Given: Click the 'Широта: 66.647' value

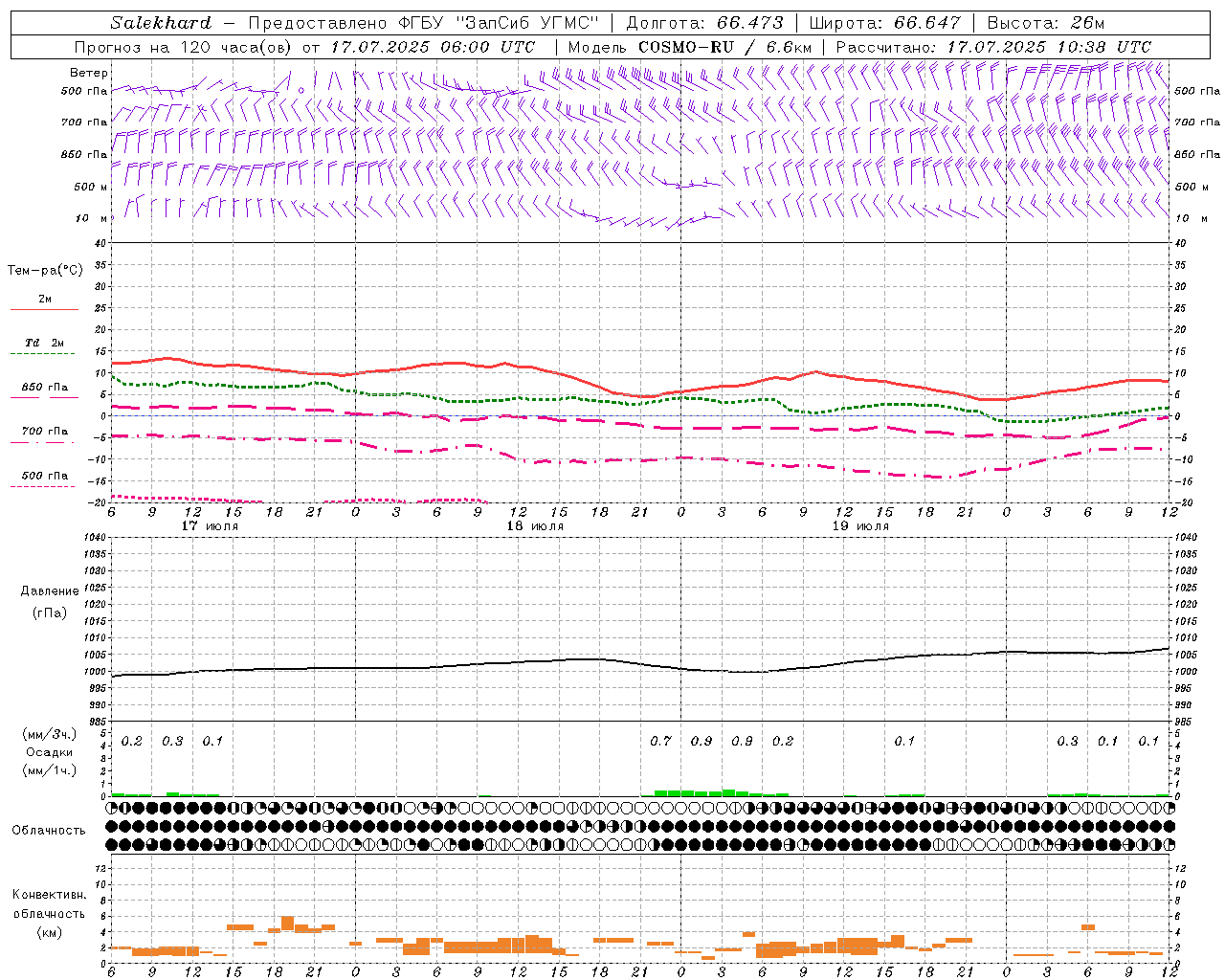Looking at the screenshot, I should tap(884, 23).
